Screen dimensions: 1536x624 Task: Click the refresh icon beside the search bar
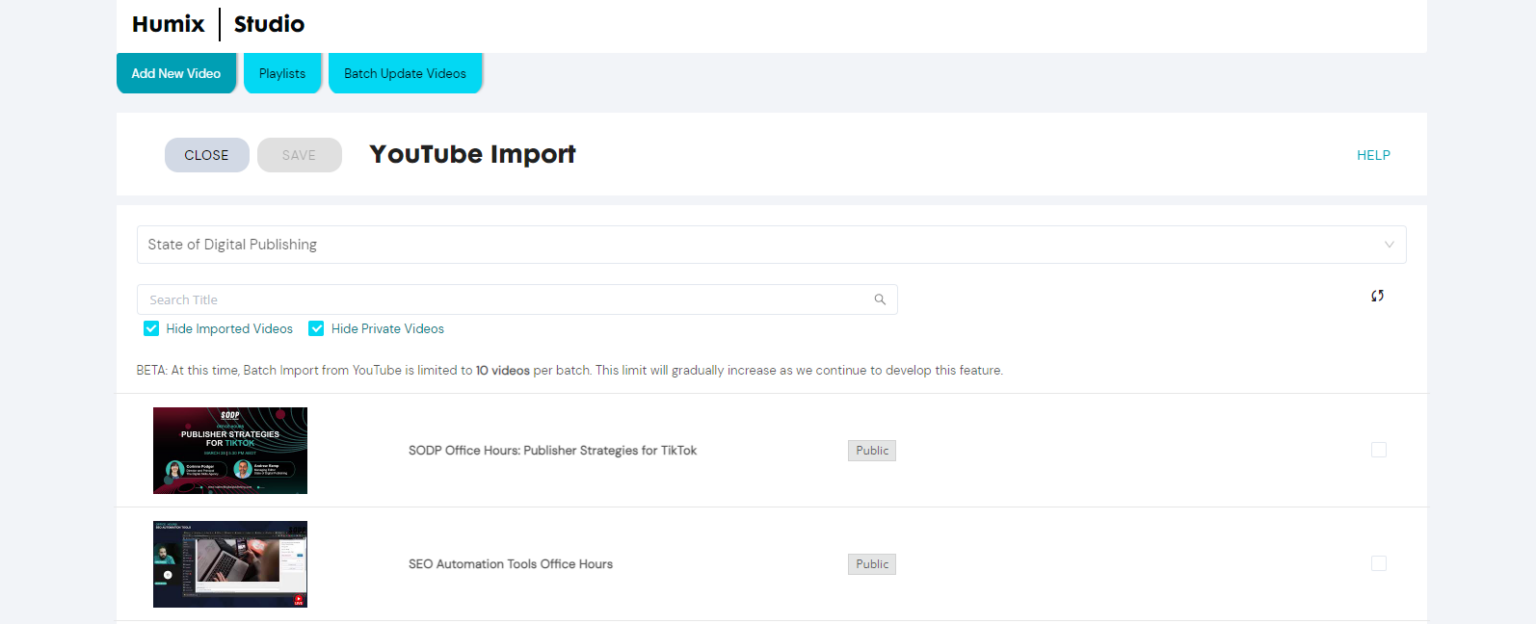tap(1377, 296)
